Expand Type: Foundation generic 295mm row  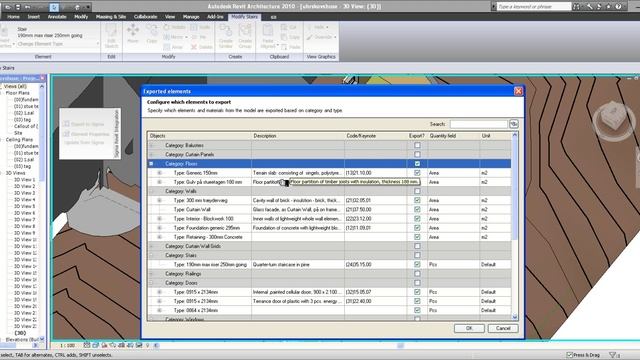(x=159, y=228)
